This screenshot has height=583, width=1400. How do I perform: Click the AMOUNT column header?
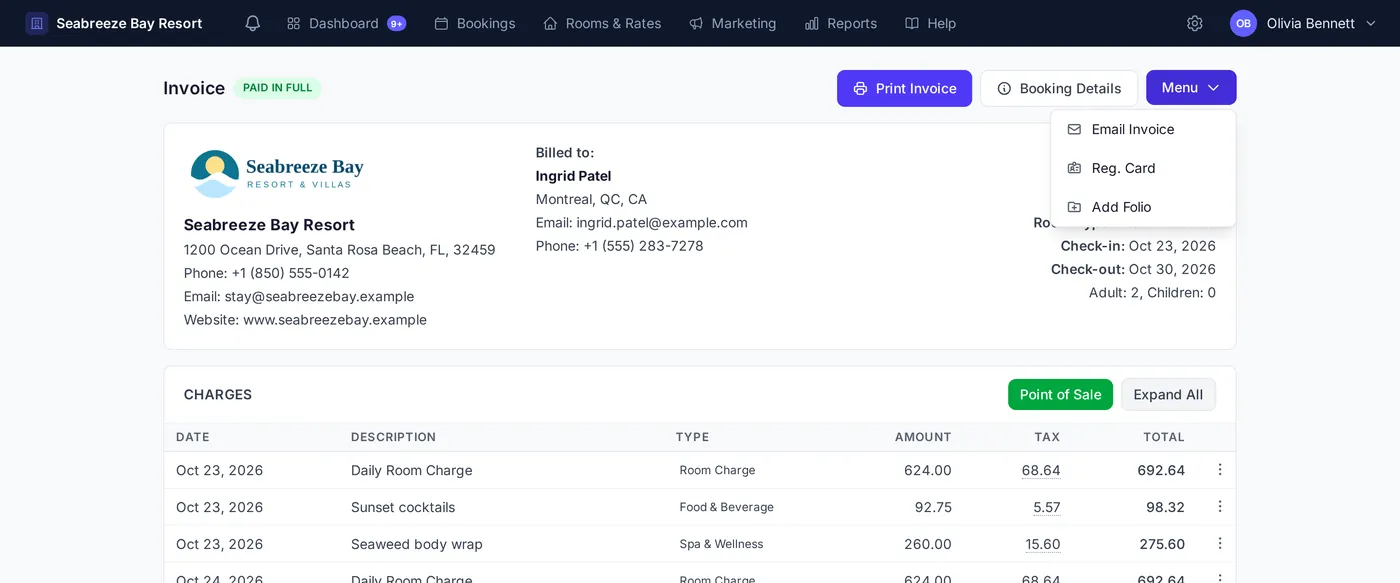click(x=923, y=437)
